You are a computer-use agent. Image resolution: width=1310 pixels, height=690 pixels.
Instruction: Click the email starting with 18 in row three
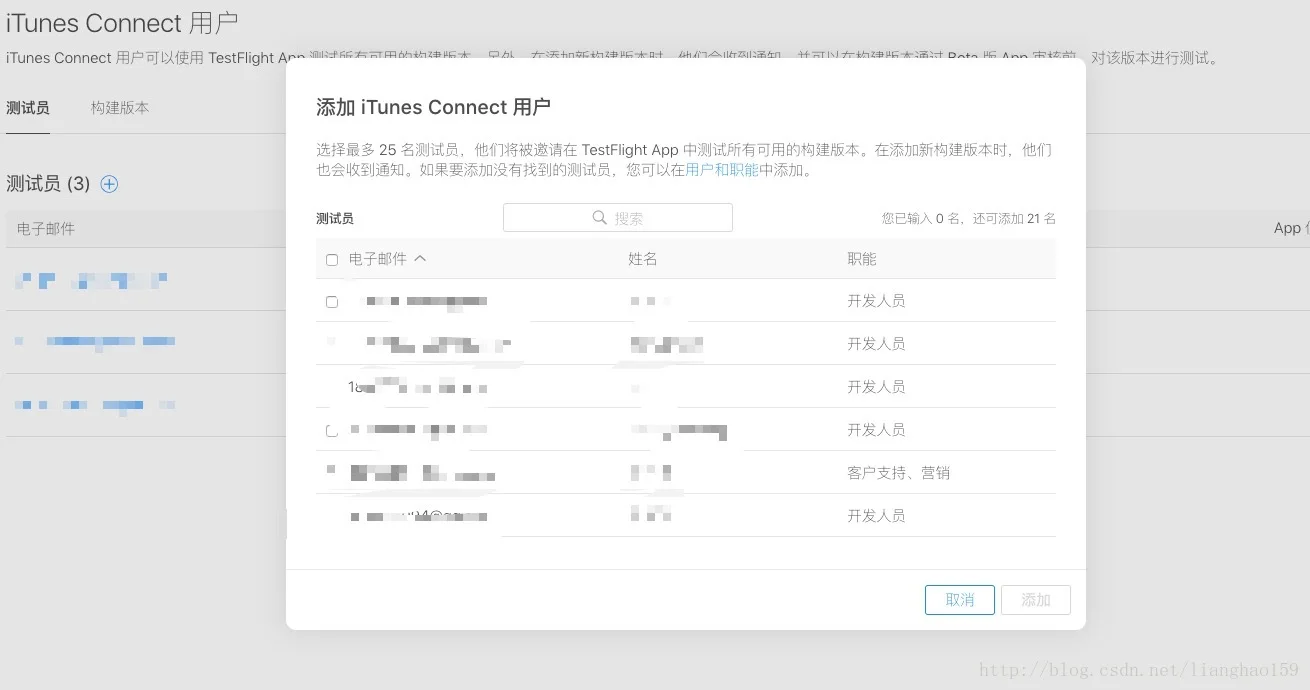point(420,387)
